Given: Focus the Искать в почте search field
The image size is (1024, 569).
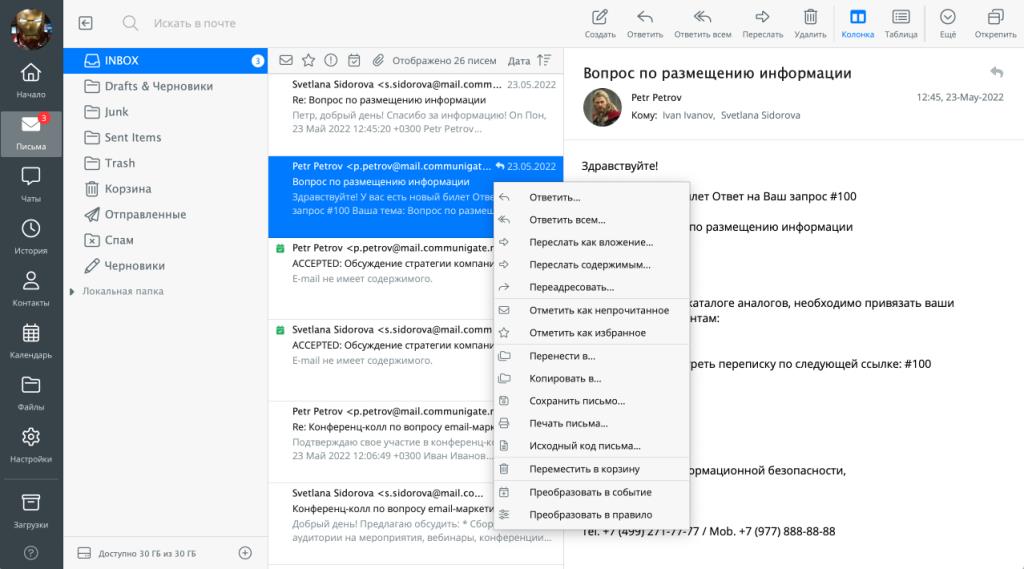Looking at the screenshot, I should 195,24.
